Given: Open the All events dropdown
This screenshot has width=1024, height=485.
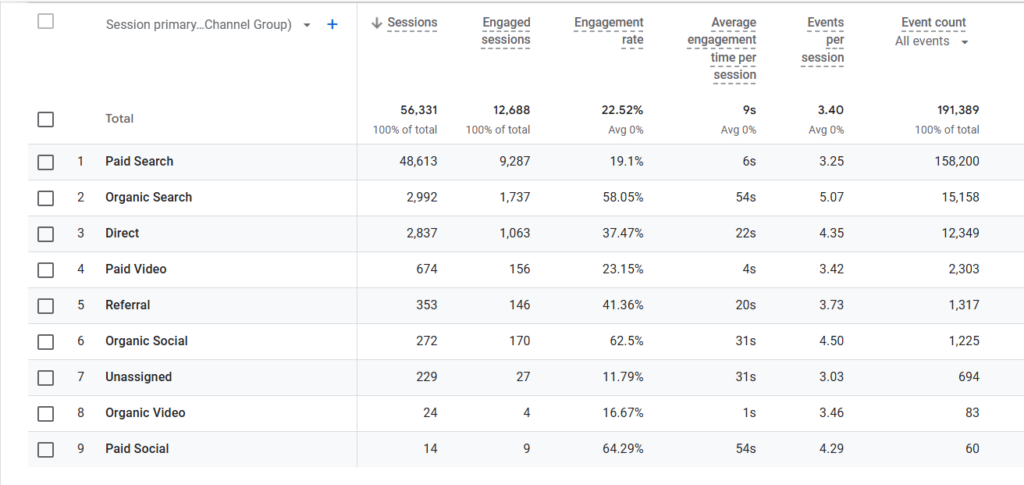Looking at the screenshot, I should [x=931, y=41].
